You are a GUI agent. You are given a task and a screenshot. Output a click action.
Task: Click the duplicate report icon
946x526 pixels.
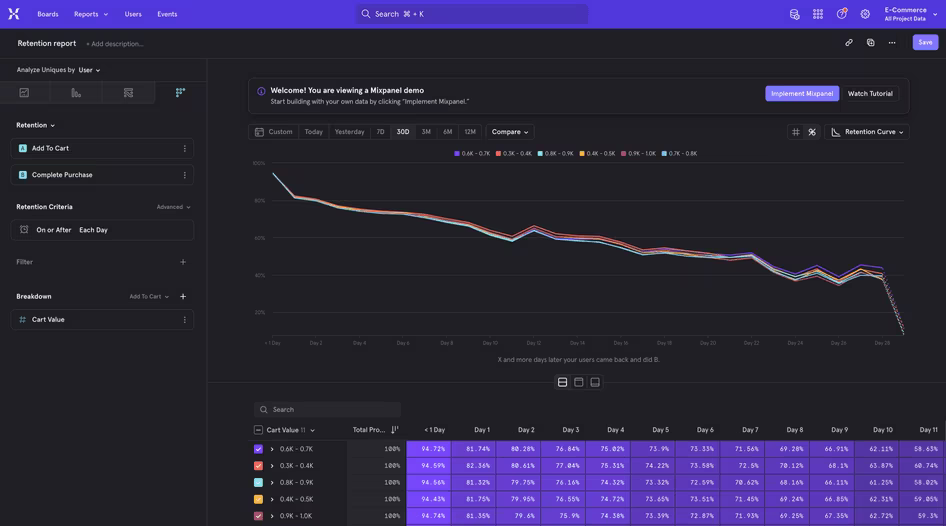coord(870,43)
